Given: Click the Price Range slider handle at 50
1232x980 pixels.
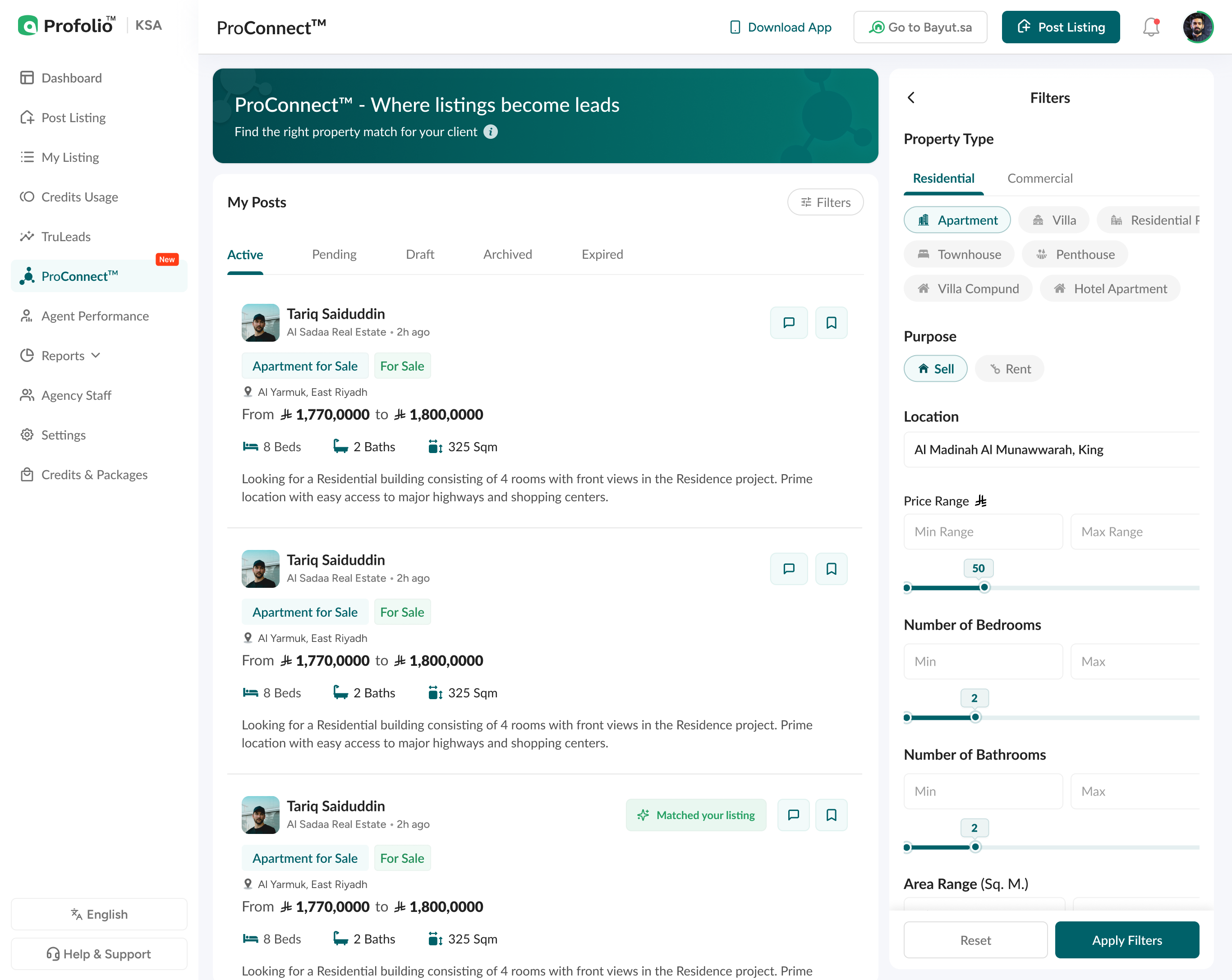Looking at the screenshot, I should (984, 588).
